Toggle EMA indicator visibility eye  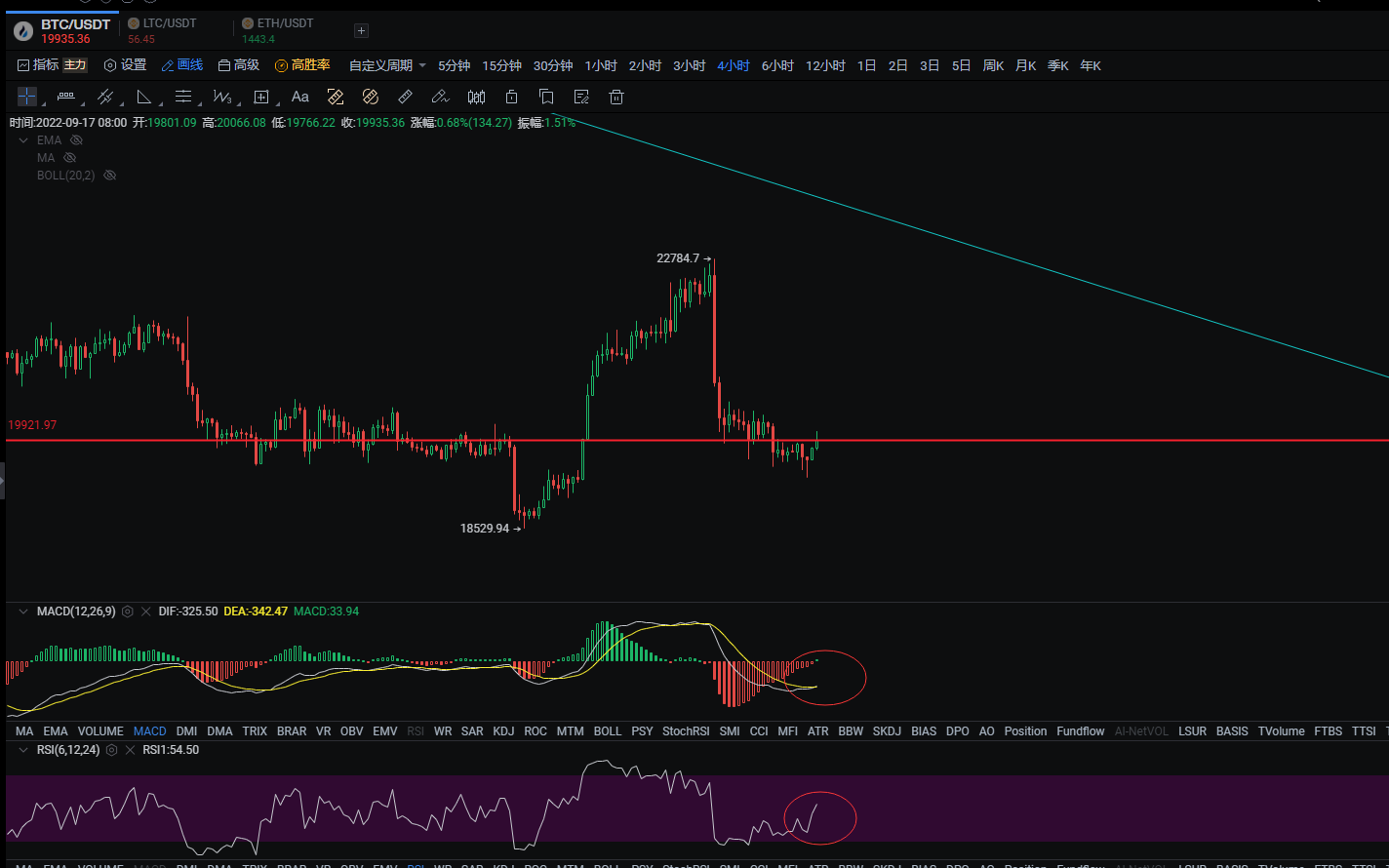point(77,140)
